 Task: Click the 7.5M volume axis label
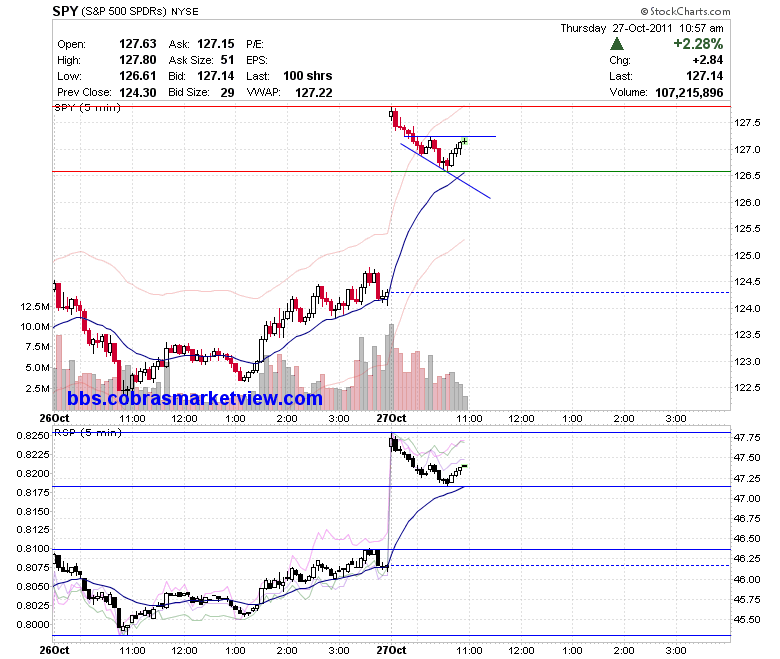pyautogui.click(x=37, y=347)
